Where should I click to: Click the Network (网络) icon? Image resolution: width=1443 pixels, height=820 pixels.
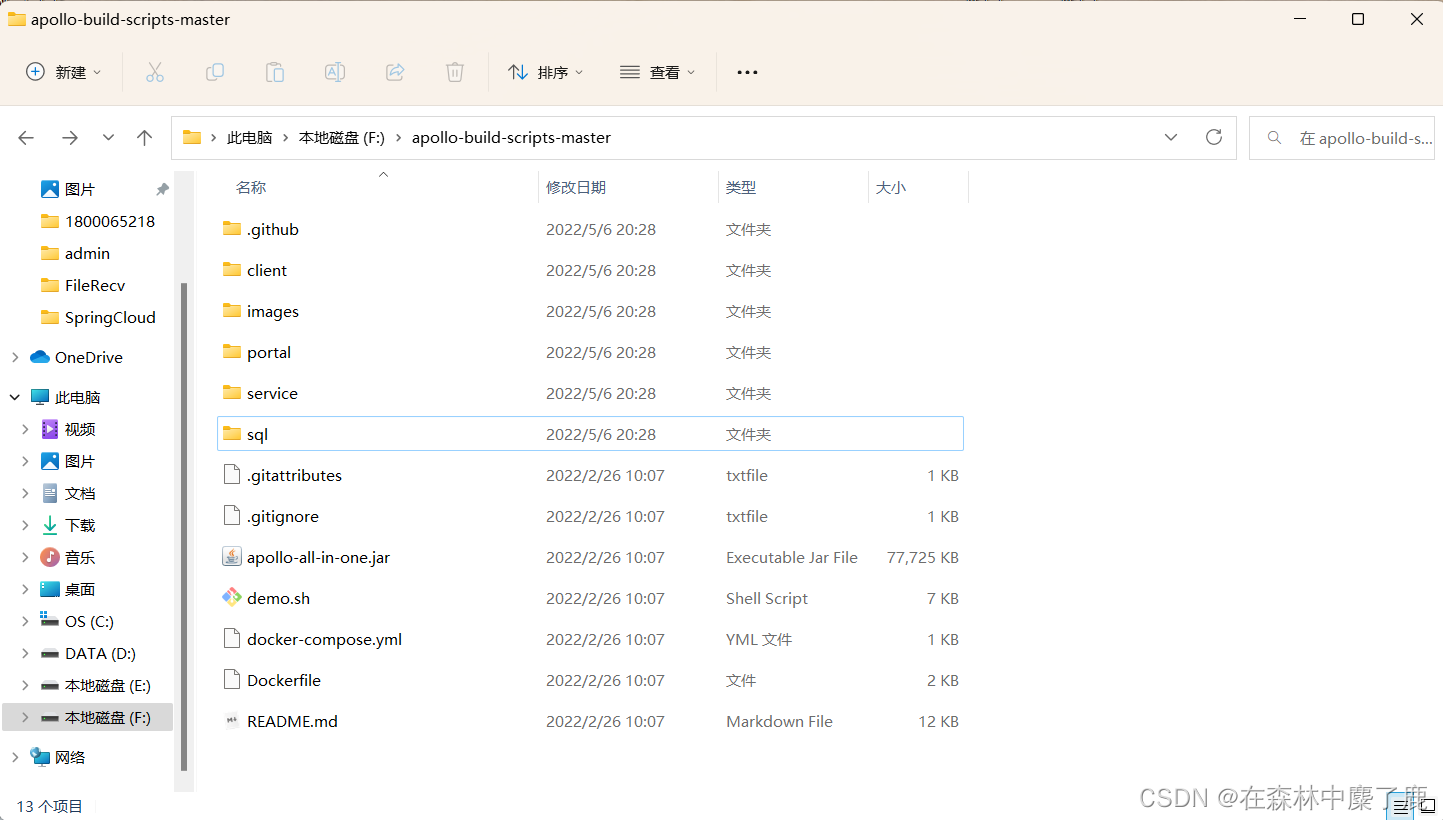40,757
